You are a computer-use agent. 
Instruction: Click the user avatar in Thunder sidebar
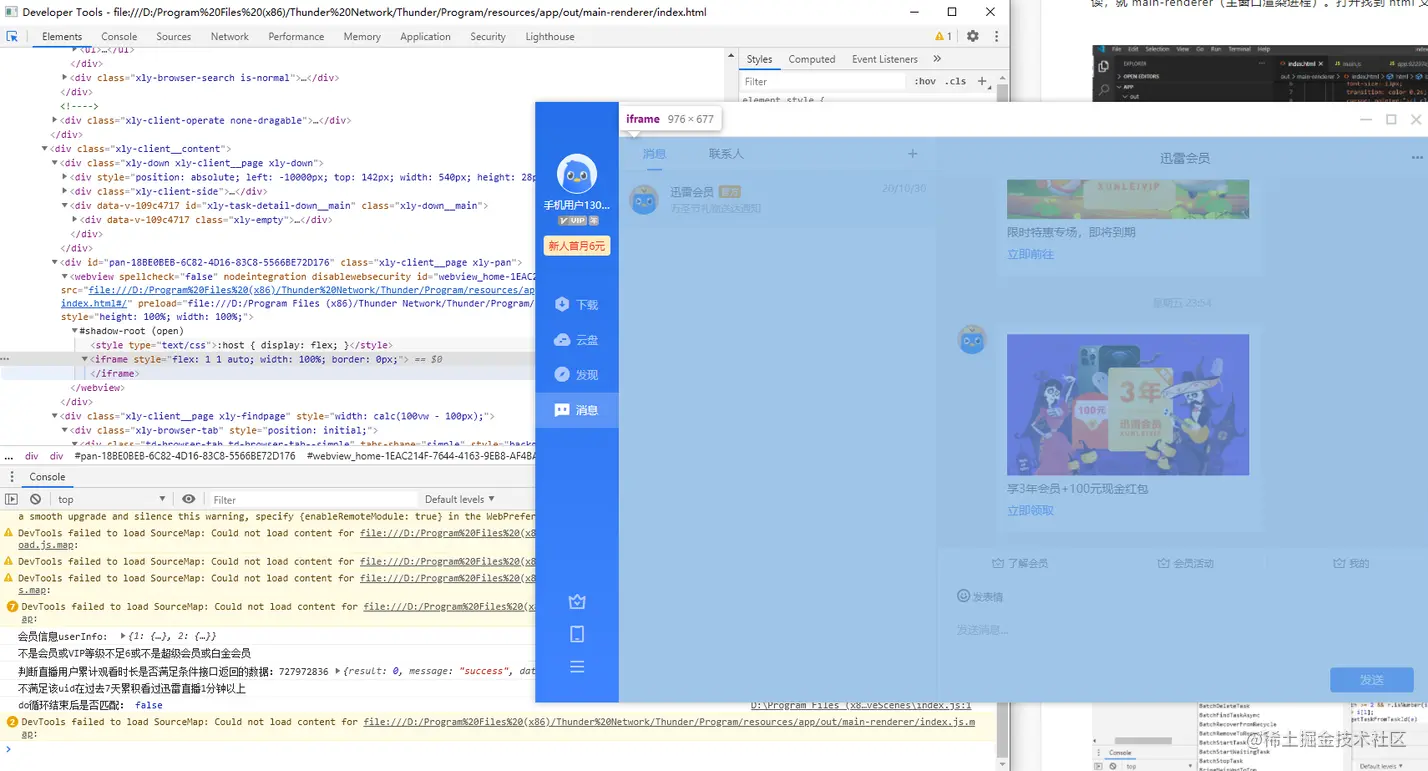(576, 175)
